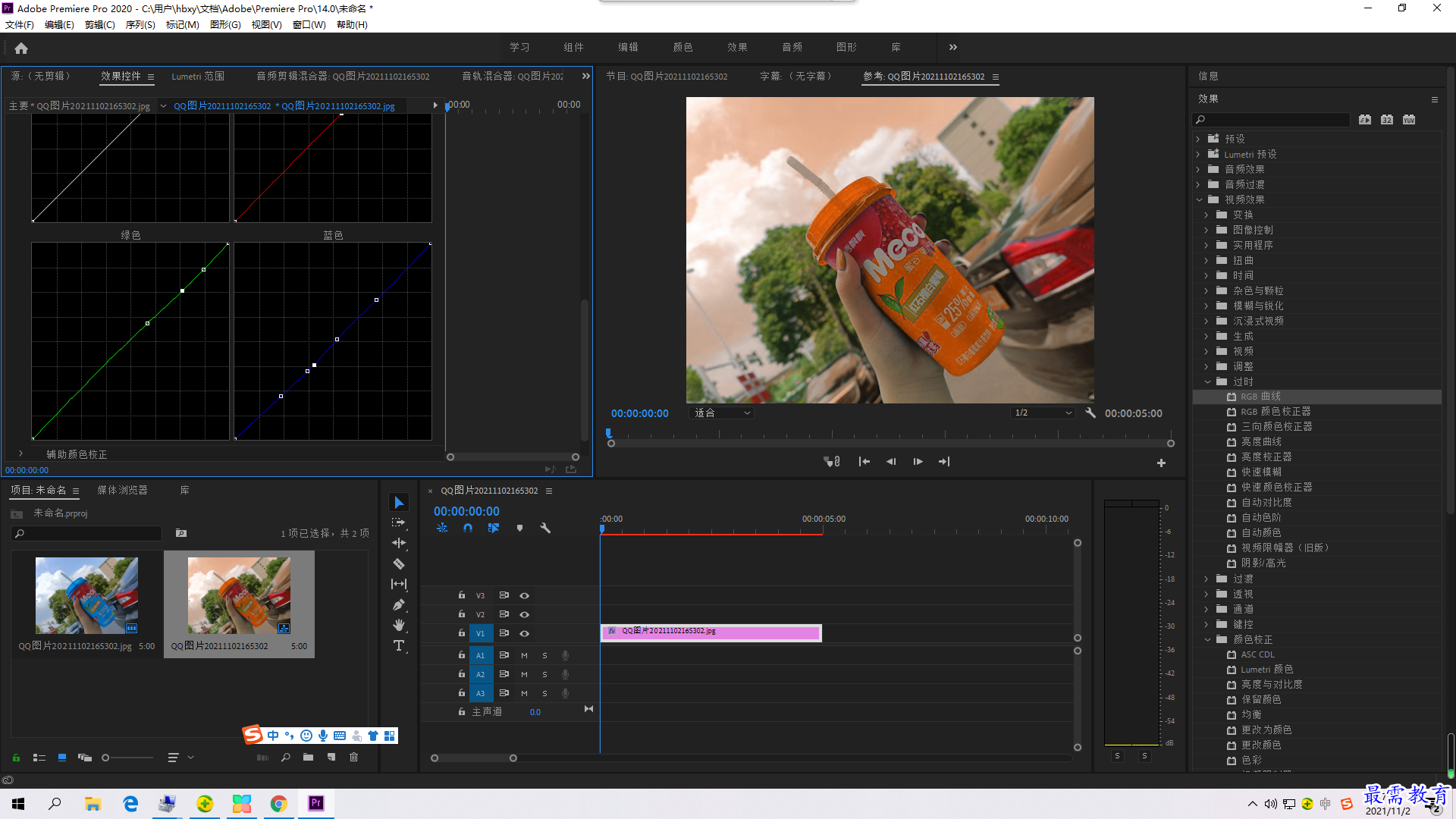Play the reference monitor
Viewport: 1456px width, 819px height.
(918, 462)
